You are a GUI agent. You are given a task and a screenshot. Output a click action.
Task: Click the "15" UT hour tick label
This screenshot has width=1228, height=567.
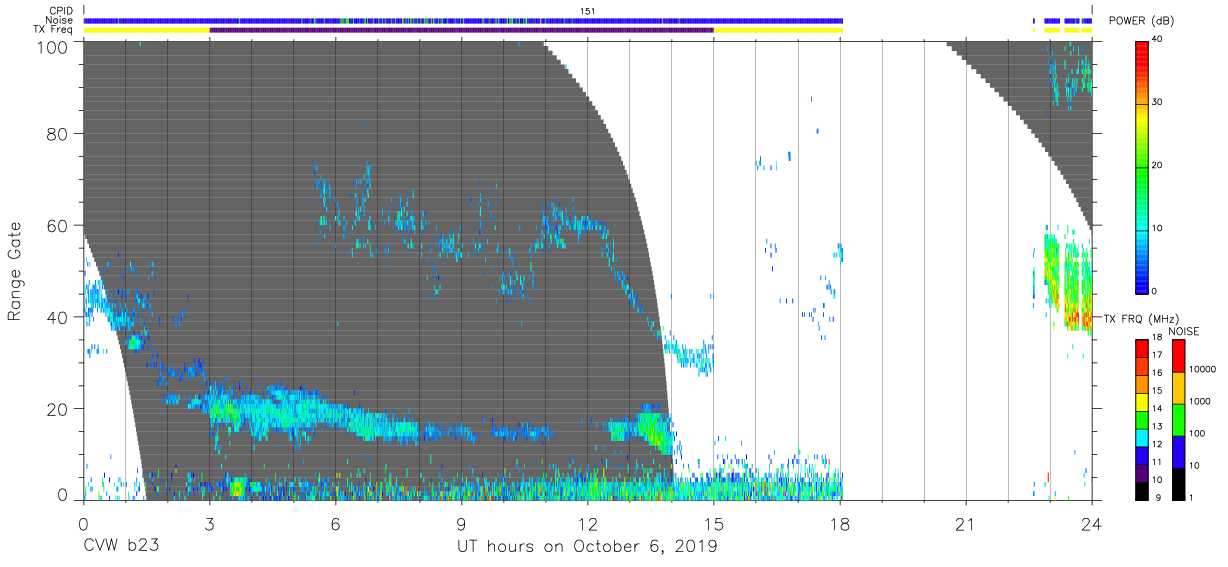714,525
